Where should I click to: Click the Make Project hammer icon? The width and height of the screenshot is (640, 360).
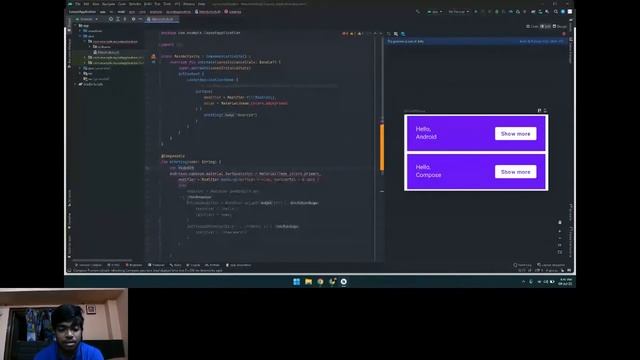coord(418,11)
